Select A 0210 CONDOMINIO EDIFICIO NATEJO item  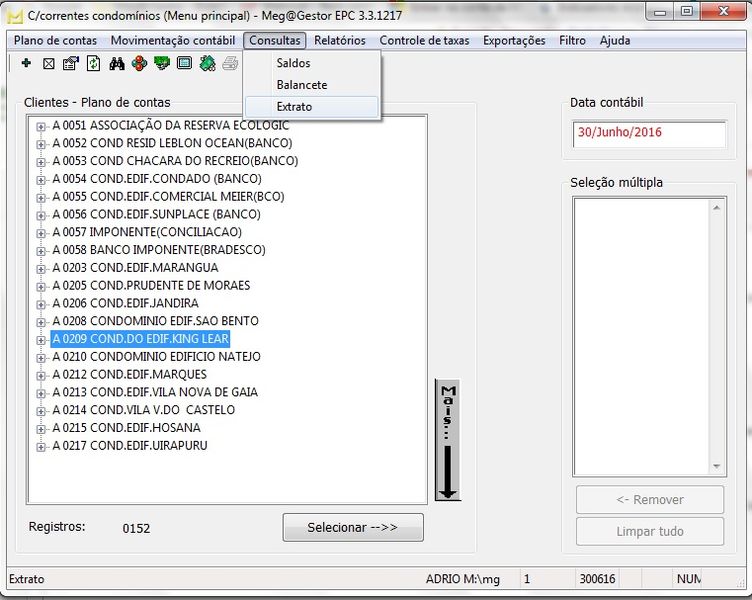coord(156,357)
